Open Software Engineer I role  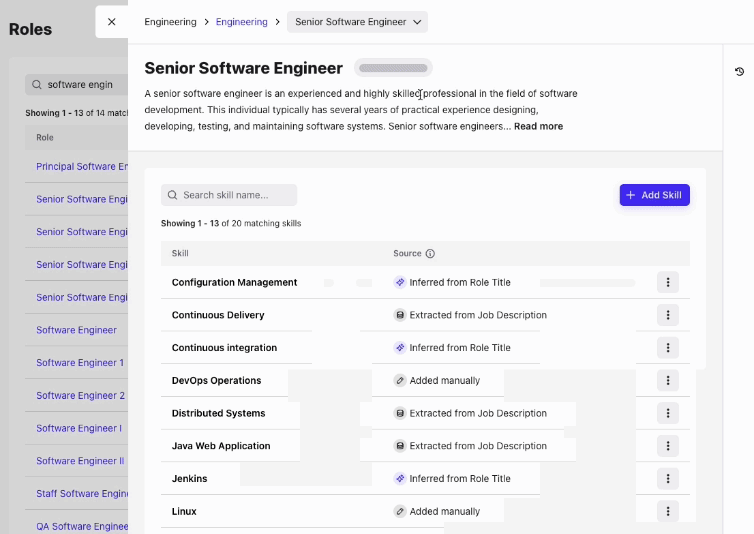79,428
